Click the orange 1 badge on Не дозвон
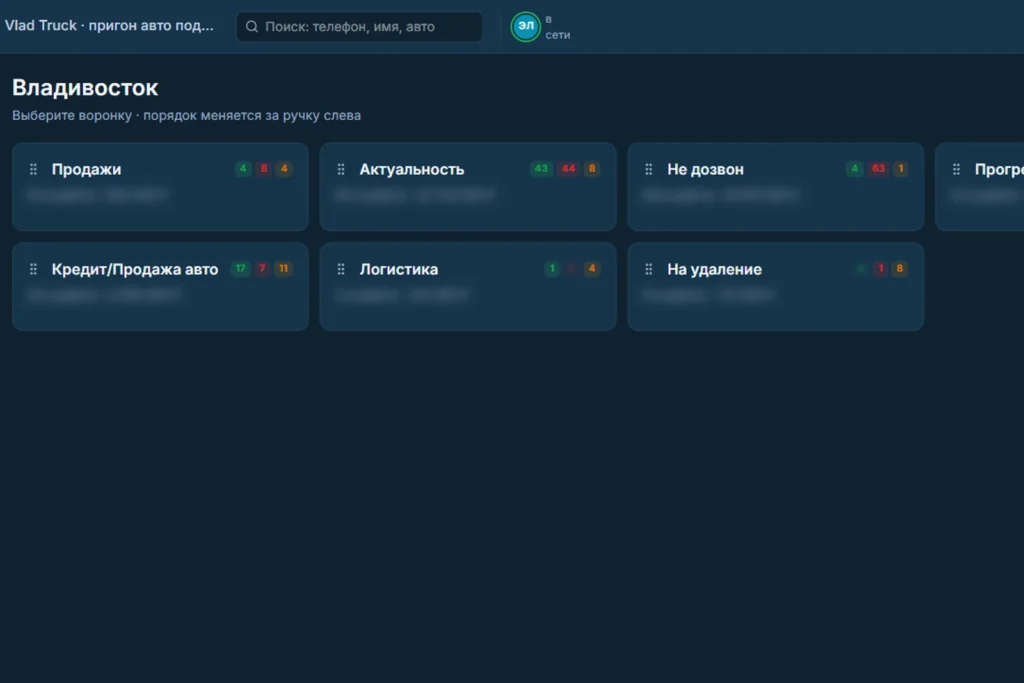The image size is (1024, 683). pos(901,168)
